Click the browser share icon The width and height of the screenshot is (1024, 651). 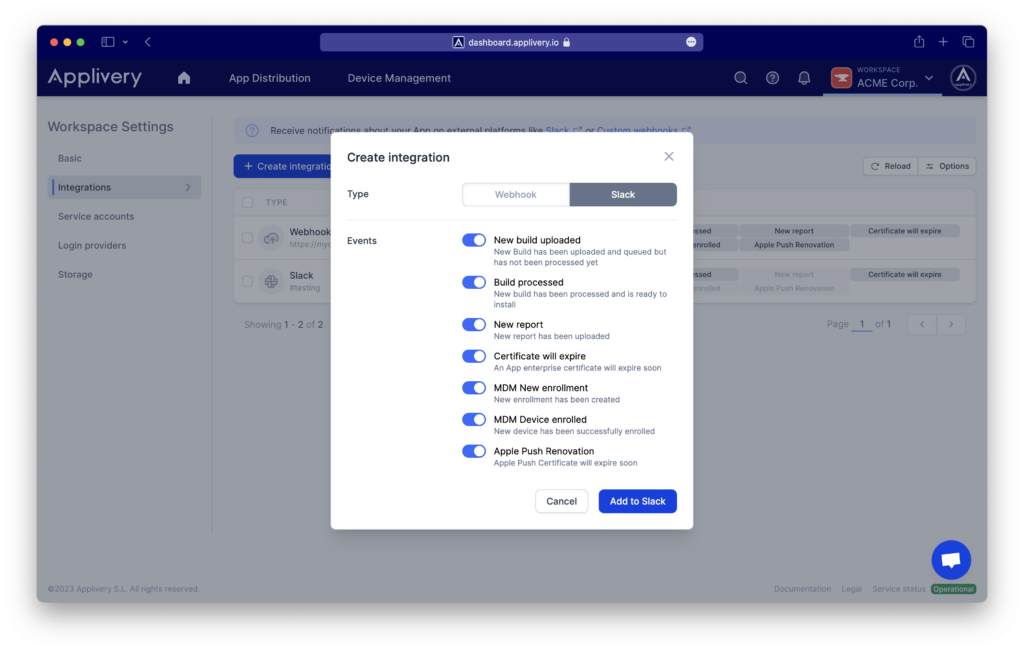[x=919, y=42]
